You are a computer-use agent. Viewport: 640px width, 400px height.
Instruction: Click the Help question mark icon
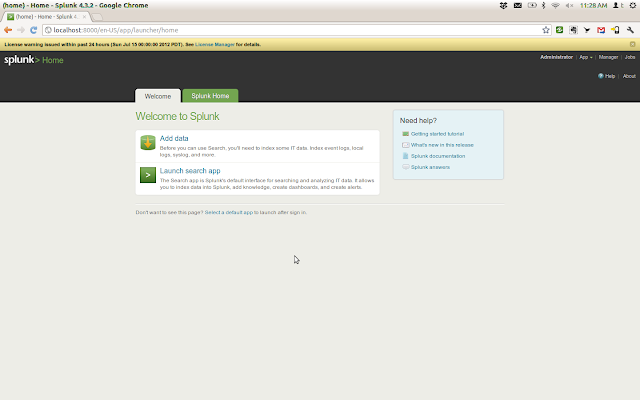(x=600, y=76)
